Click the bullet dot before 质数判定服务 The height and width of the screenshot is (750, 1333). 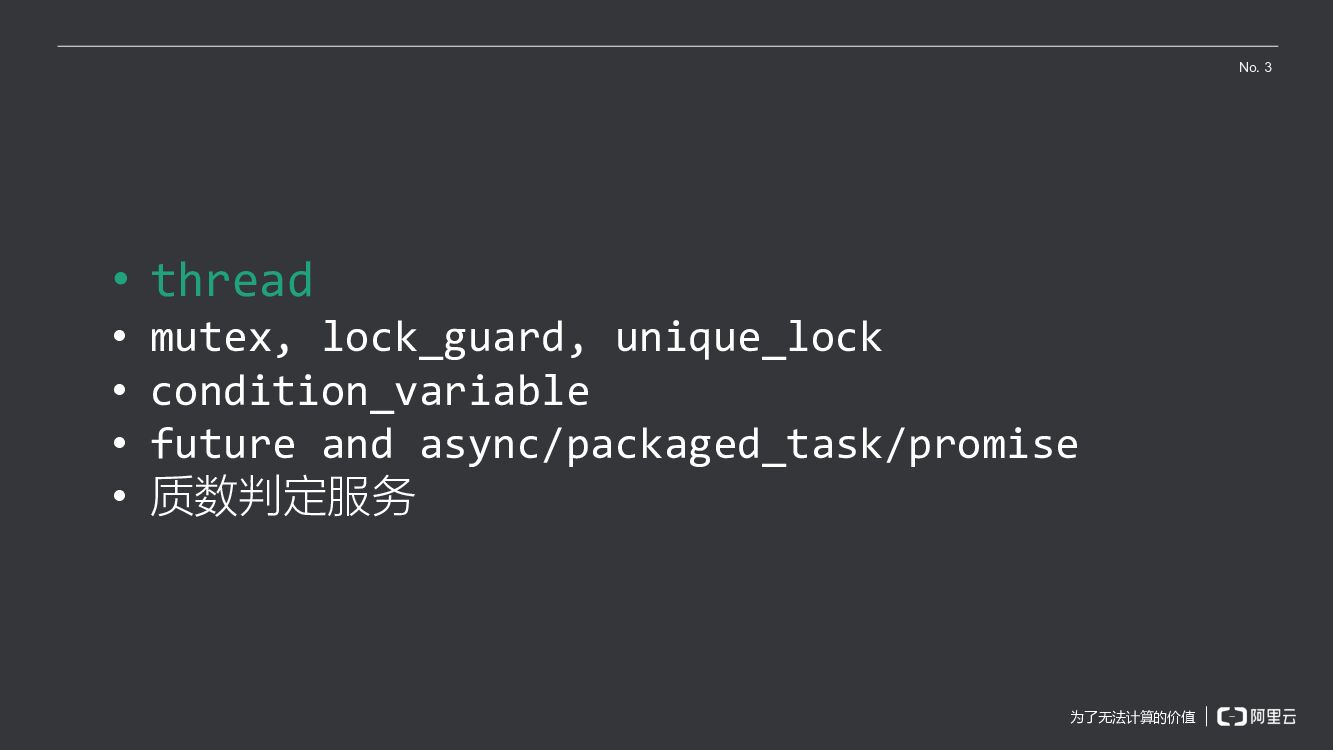121,495
